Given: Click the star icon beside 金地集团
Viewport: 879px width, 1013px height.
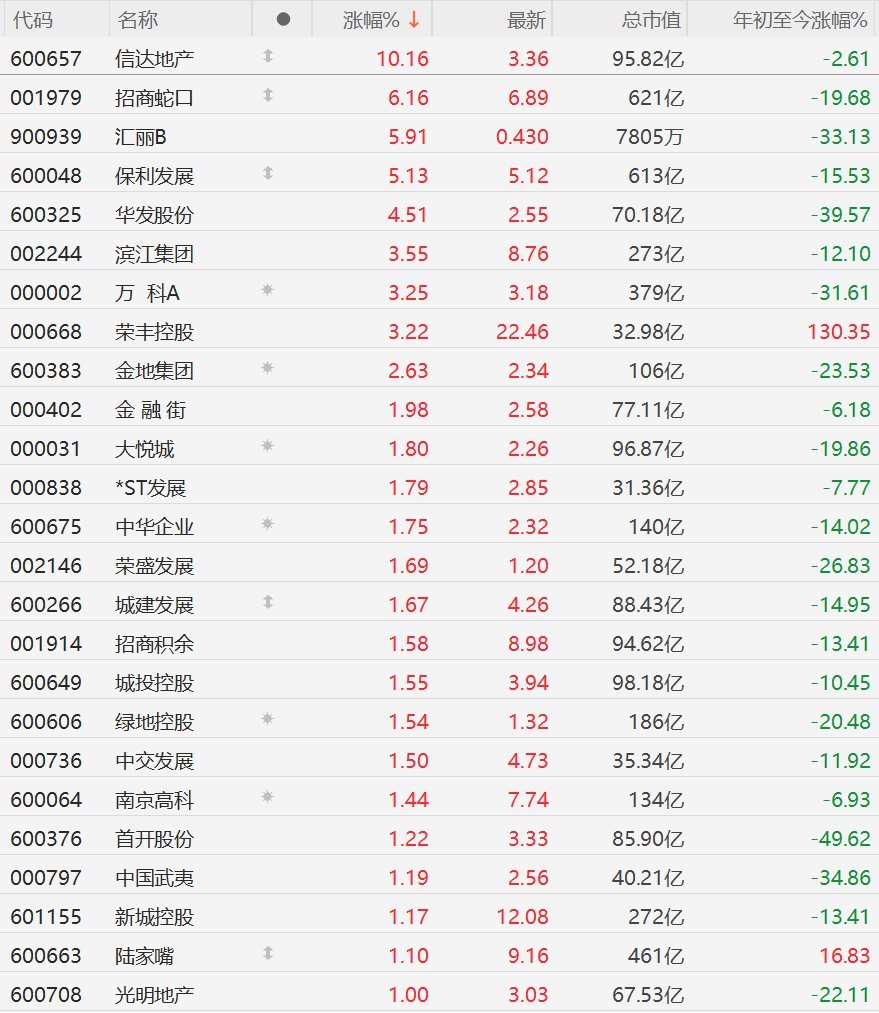Looking at the screenshot, I should (267, 368).
